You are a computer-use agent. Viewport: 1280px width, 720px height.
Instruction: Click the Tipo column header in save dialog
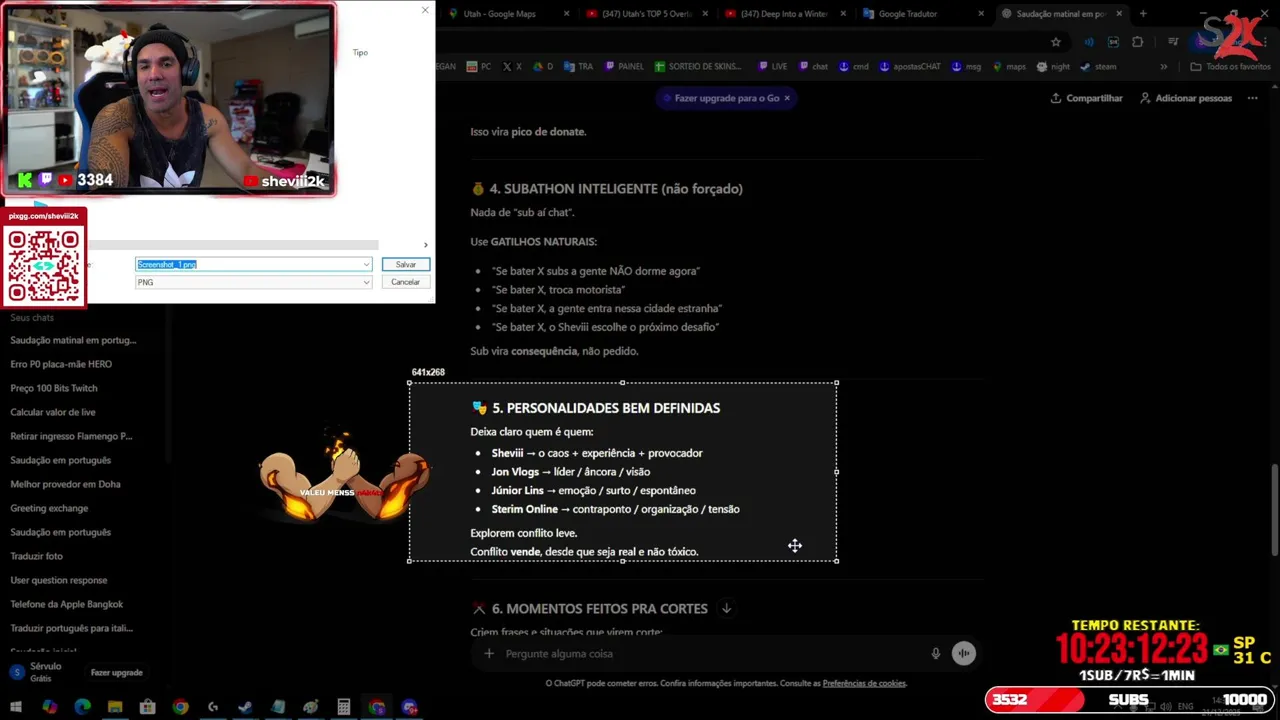click(360, 52)
